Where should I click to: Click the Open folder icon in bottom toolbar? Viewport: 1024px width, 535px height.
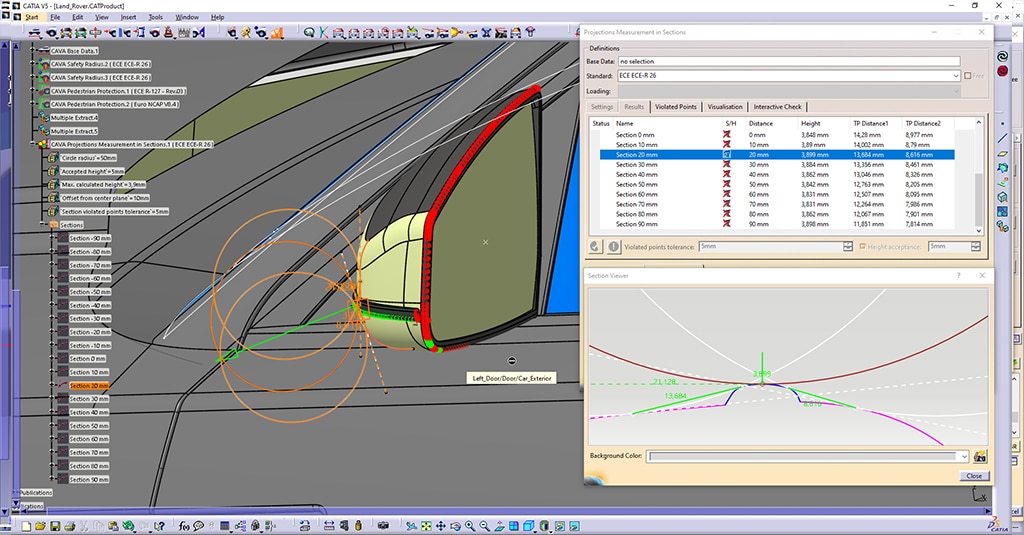point(40,526)
